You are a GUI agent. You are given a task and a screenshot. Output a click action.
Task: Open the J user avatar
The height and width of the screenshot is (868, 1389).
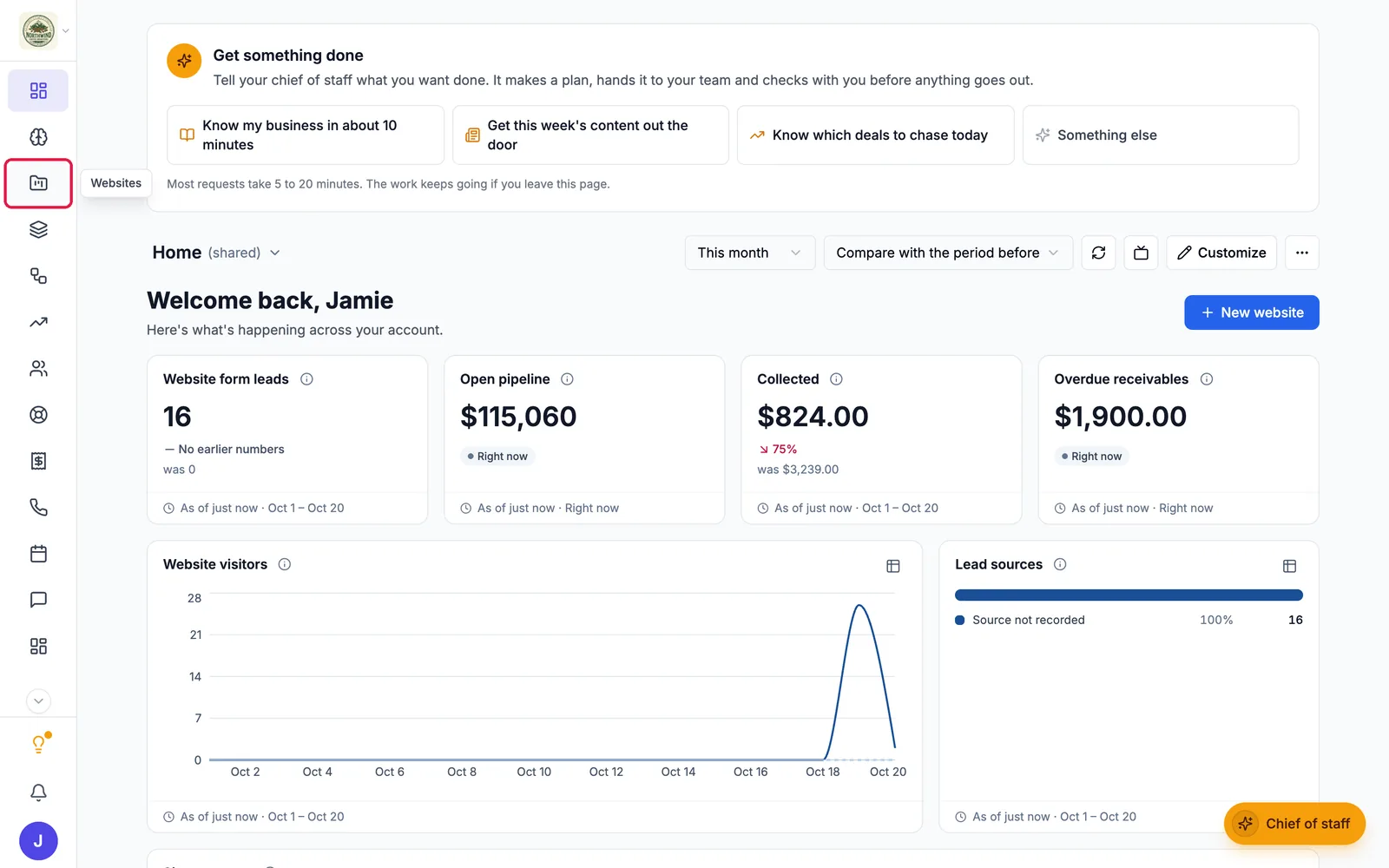point(38,841)
